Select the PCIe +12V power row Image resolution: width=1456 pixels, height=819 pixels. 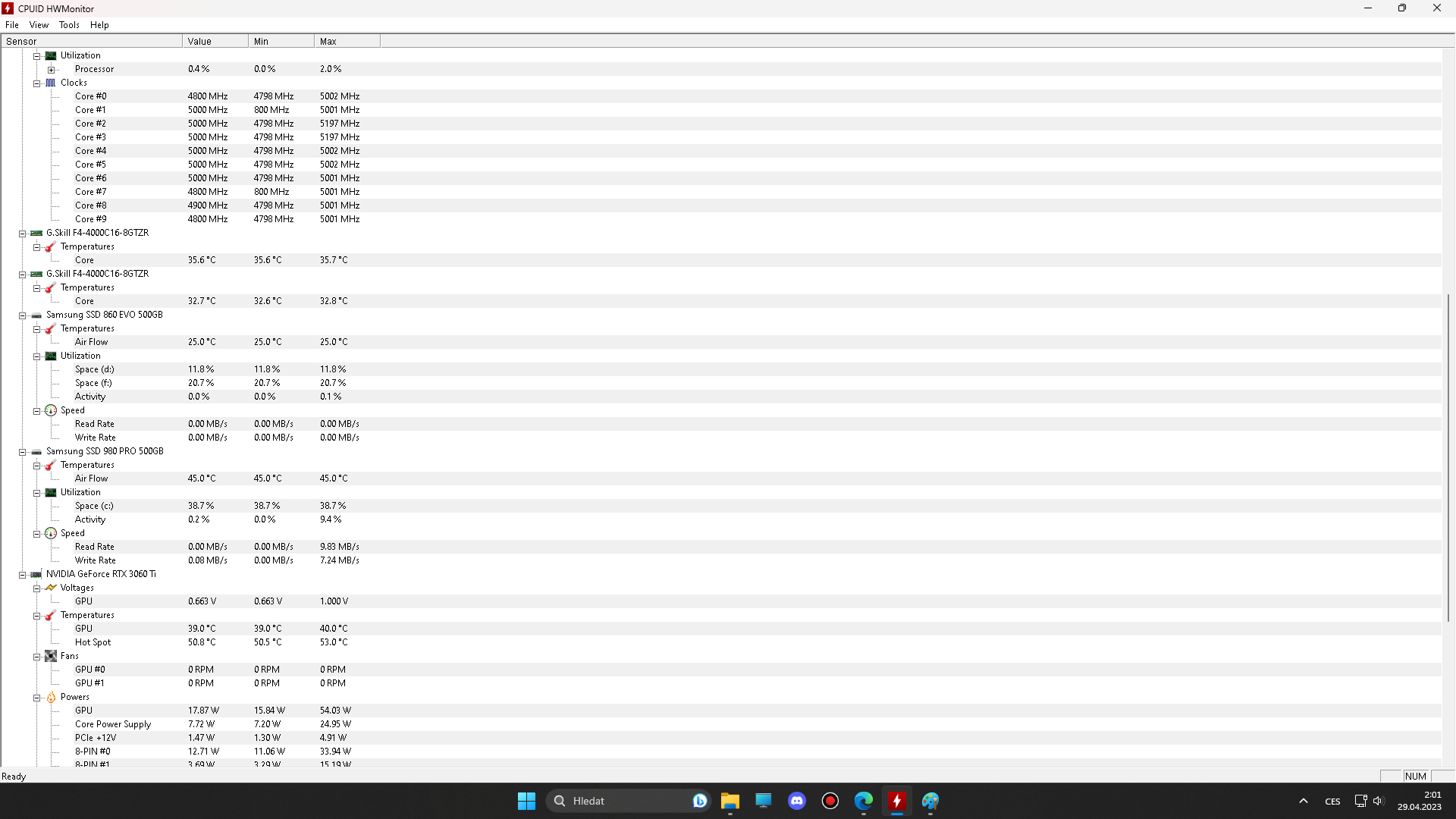coord(721,738)
